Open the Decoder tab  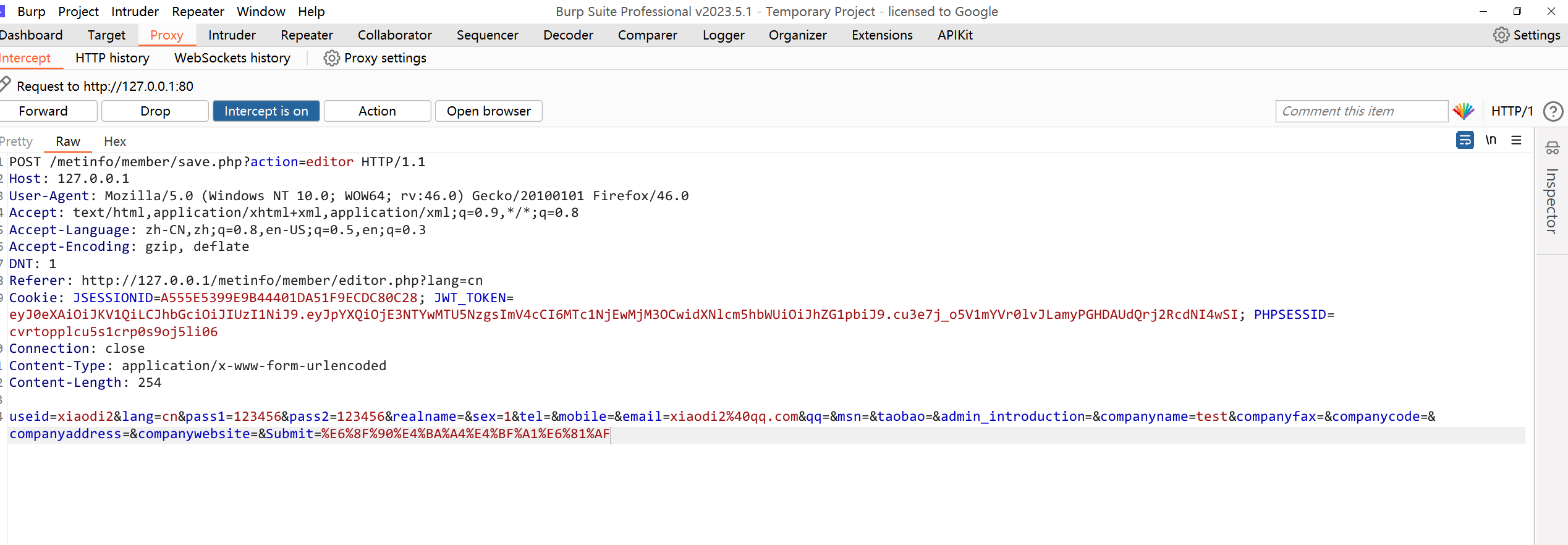coord(568,35)
